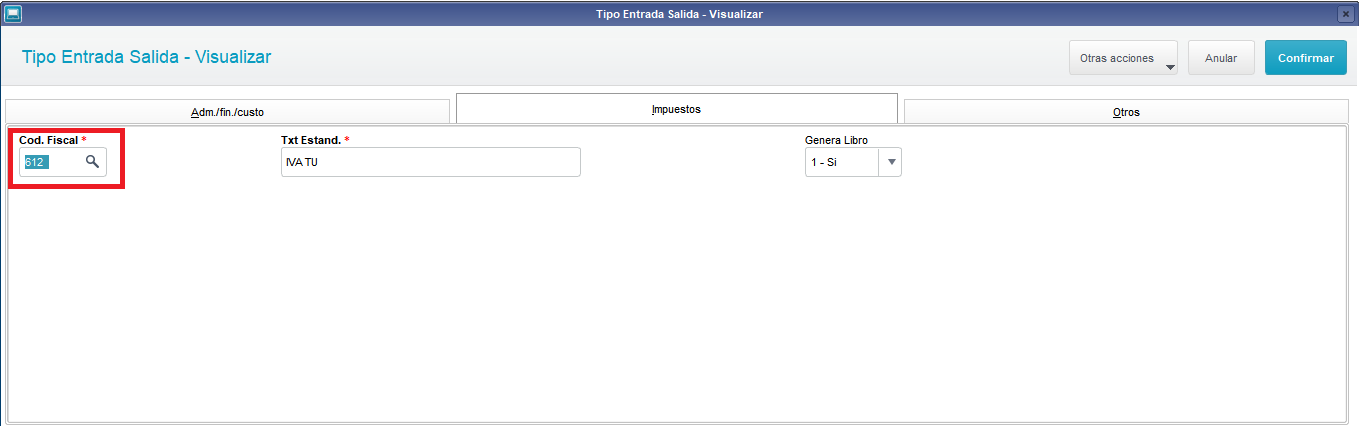Image resolution: width=1359 pixels, height=426 pixels.
Task: Click the 'Tipo Entrada Salida - Visualizar' page heading
Action: [146, 57]
